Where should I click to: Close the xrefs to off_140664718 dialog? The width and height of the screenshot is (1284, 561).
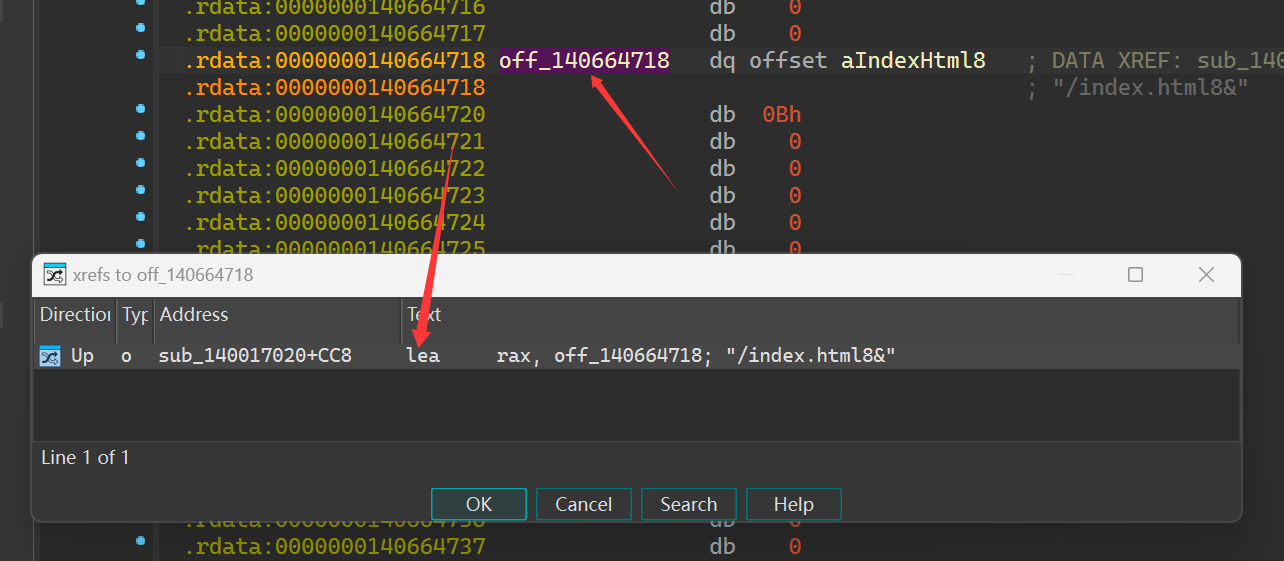1206,274
